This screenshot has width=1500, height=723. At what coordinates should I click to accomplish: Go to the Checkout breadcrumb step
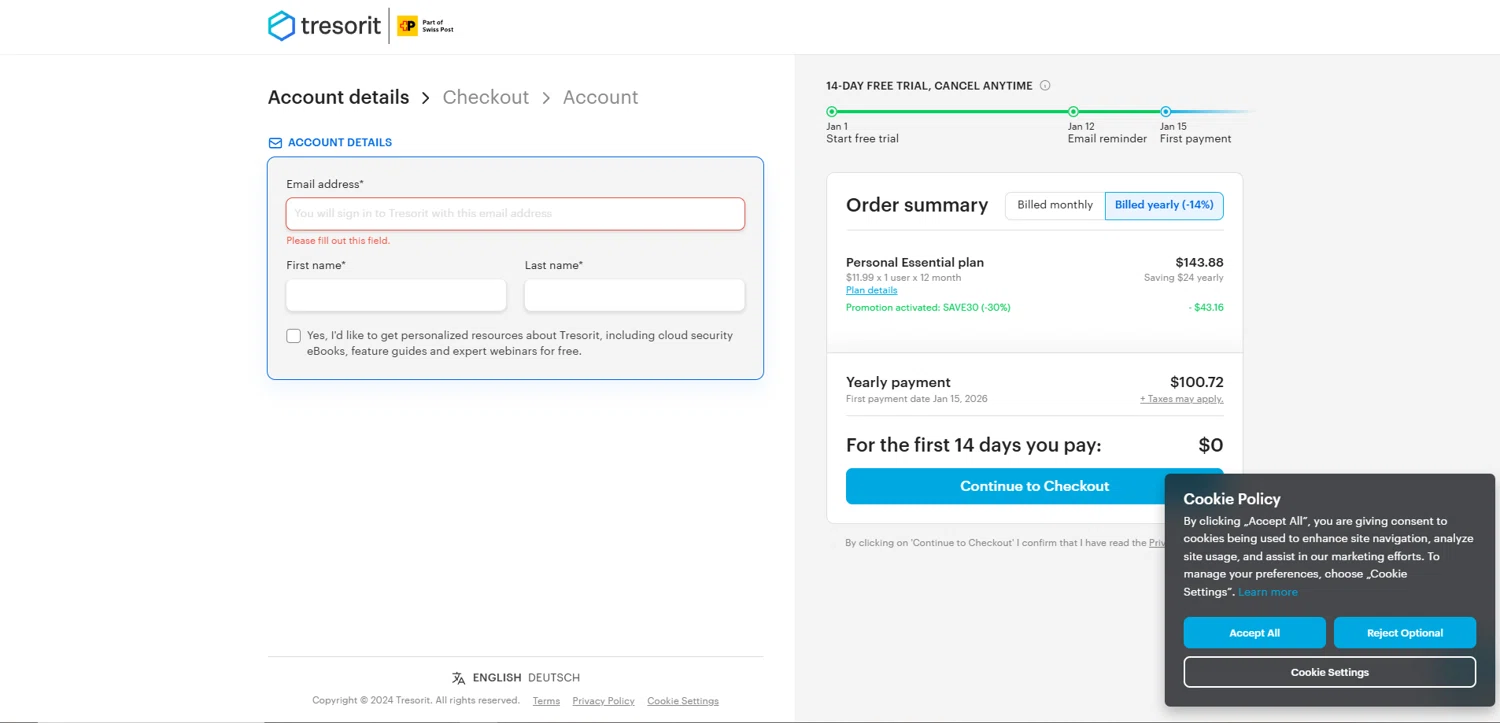click(x=485, y=97)
